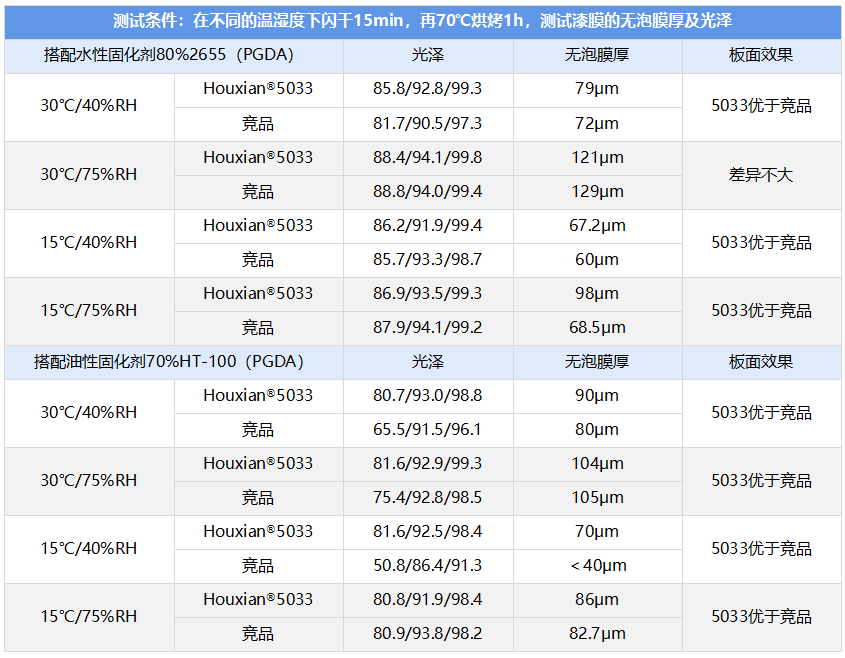845x658 pixels.
Task: Click the 129μm film thickness cell
Action: [x=597, y=192]
